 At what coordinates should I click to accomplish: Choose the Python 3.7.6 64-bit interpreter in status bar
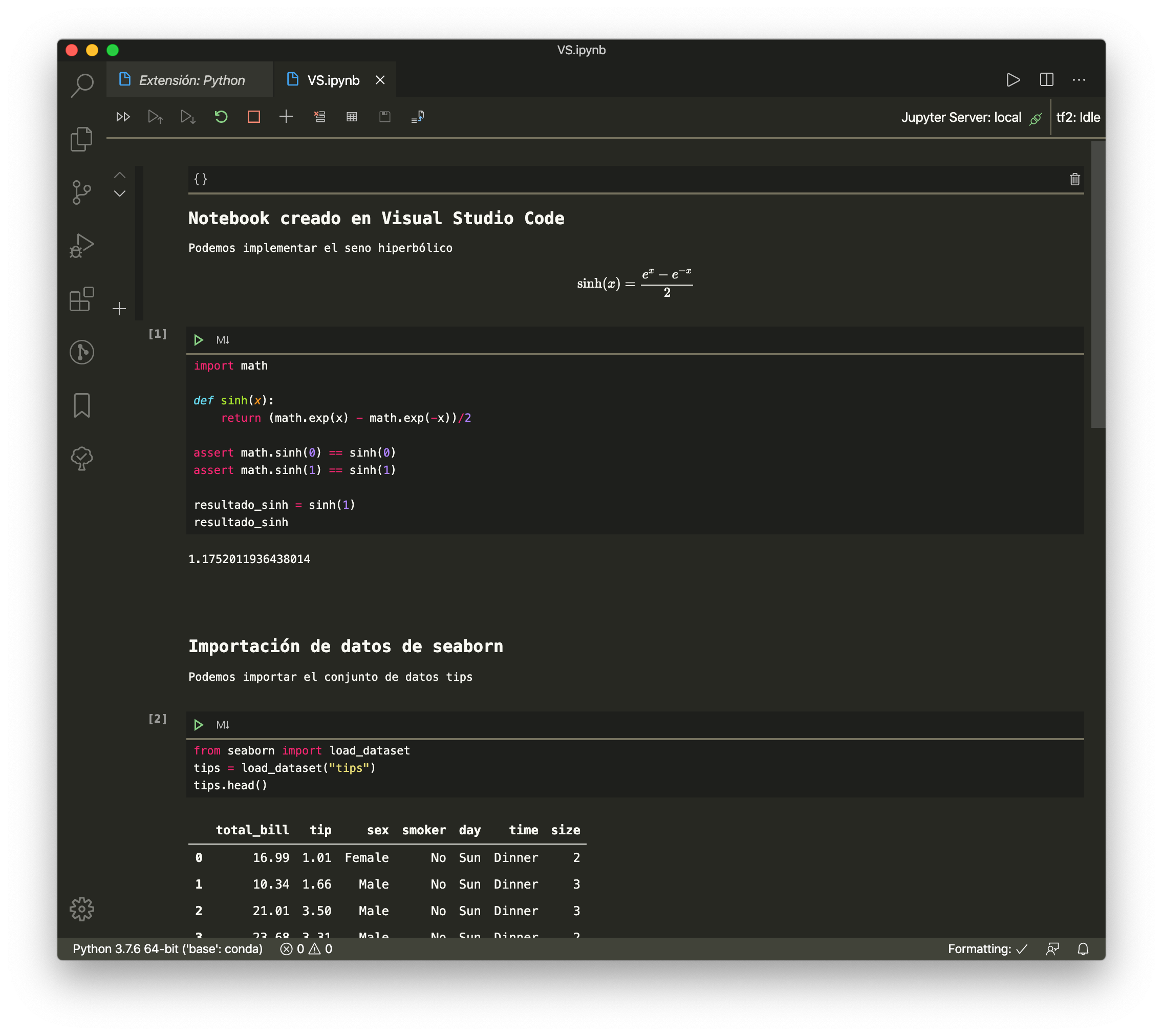click(167, 949)
